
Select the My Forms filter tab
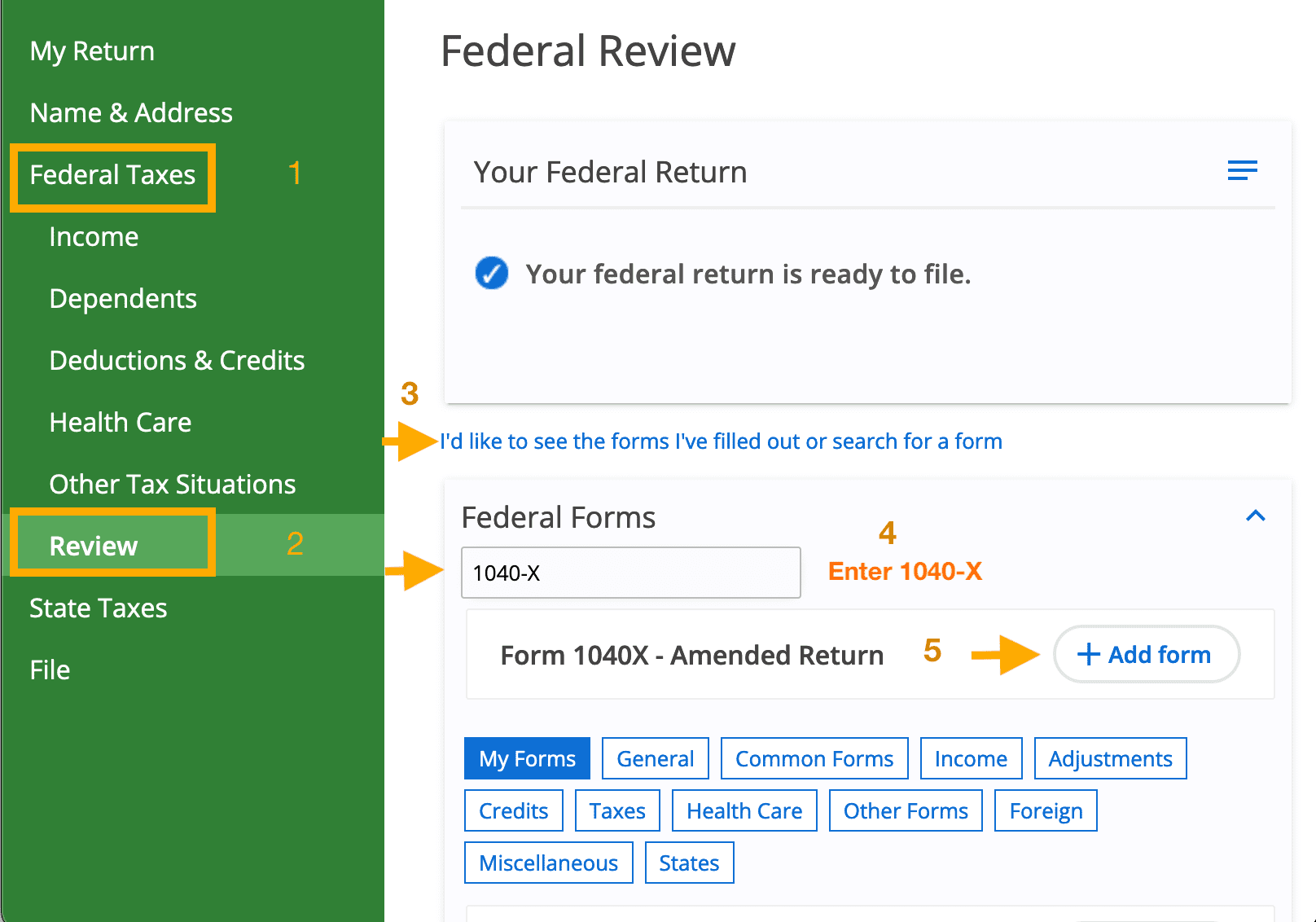point(527,758)
